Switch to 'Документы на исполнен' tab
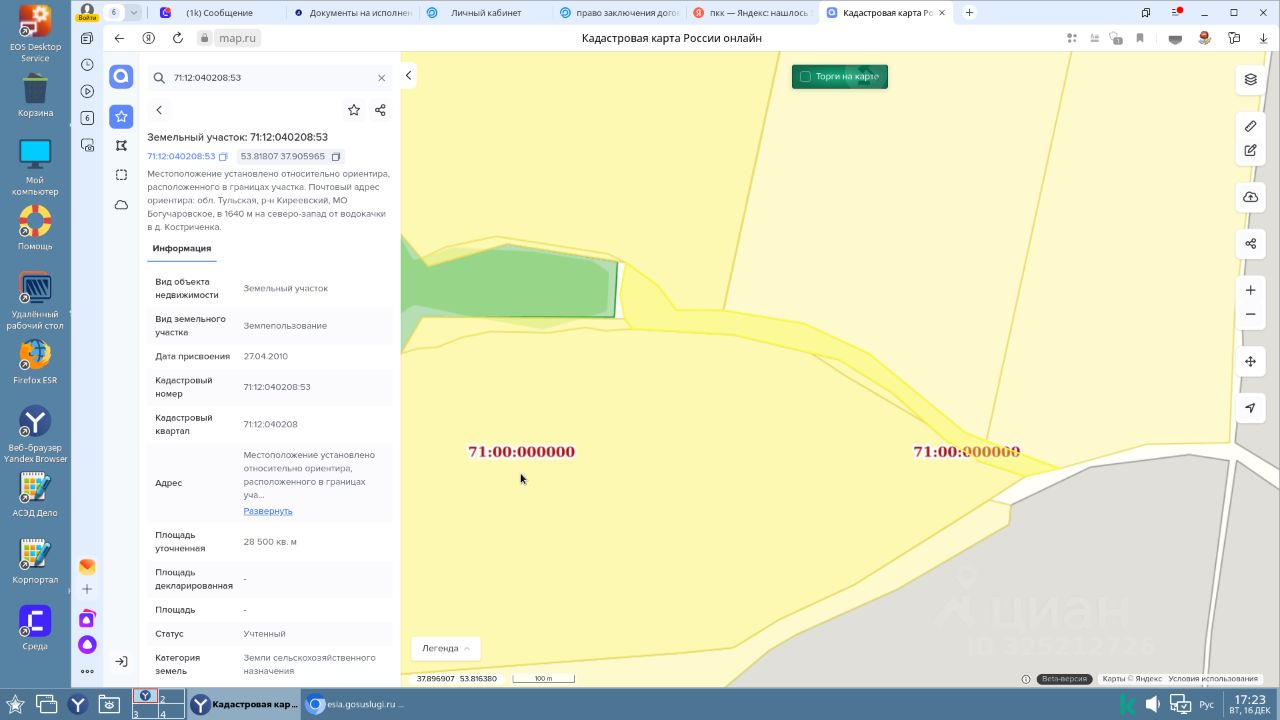Image resolution: width=1280 pixels, height=720 pixels. [355, 13]
